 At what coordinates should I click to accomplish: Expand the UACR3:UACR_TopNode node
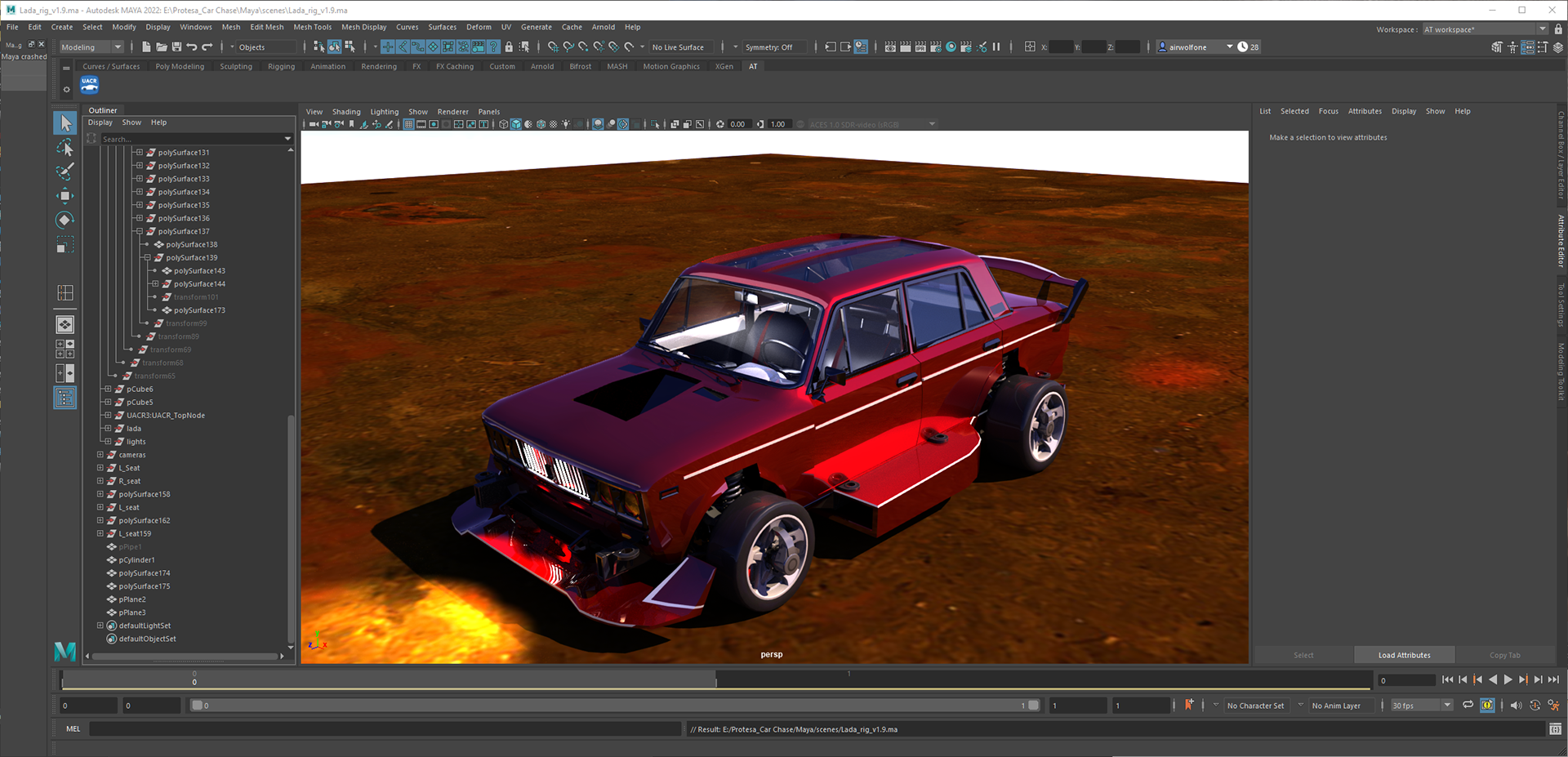(107, 416)
